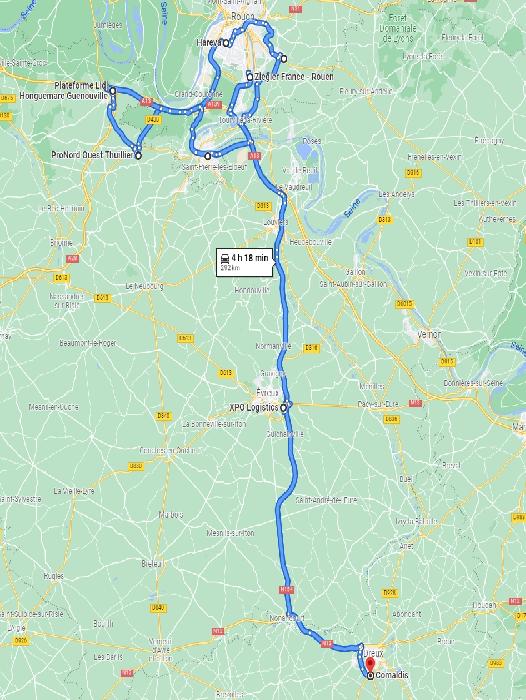
Task: Select the Pacy-sur-Eure town label
Action: point(378,404)
